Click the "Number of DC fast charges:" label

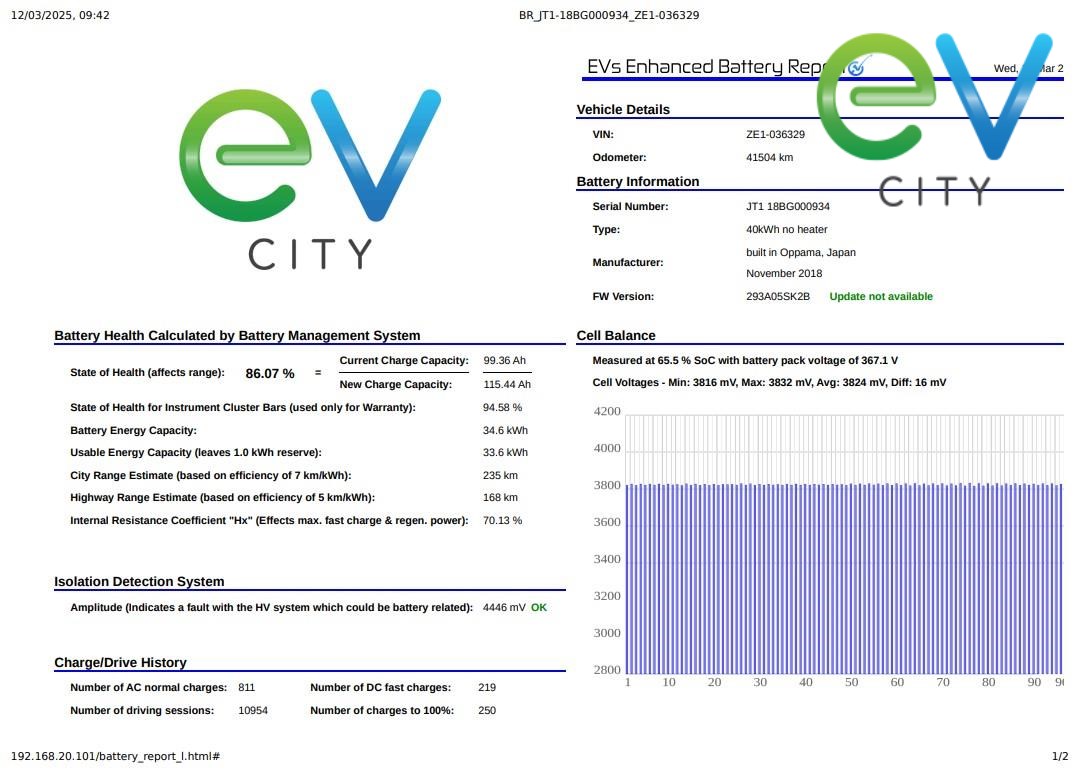380,687
